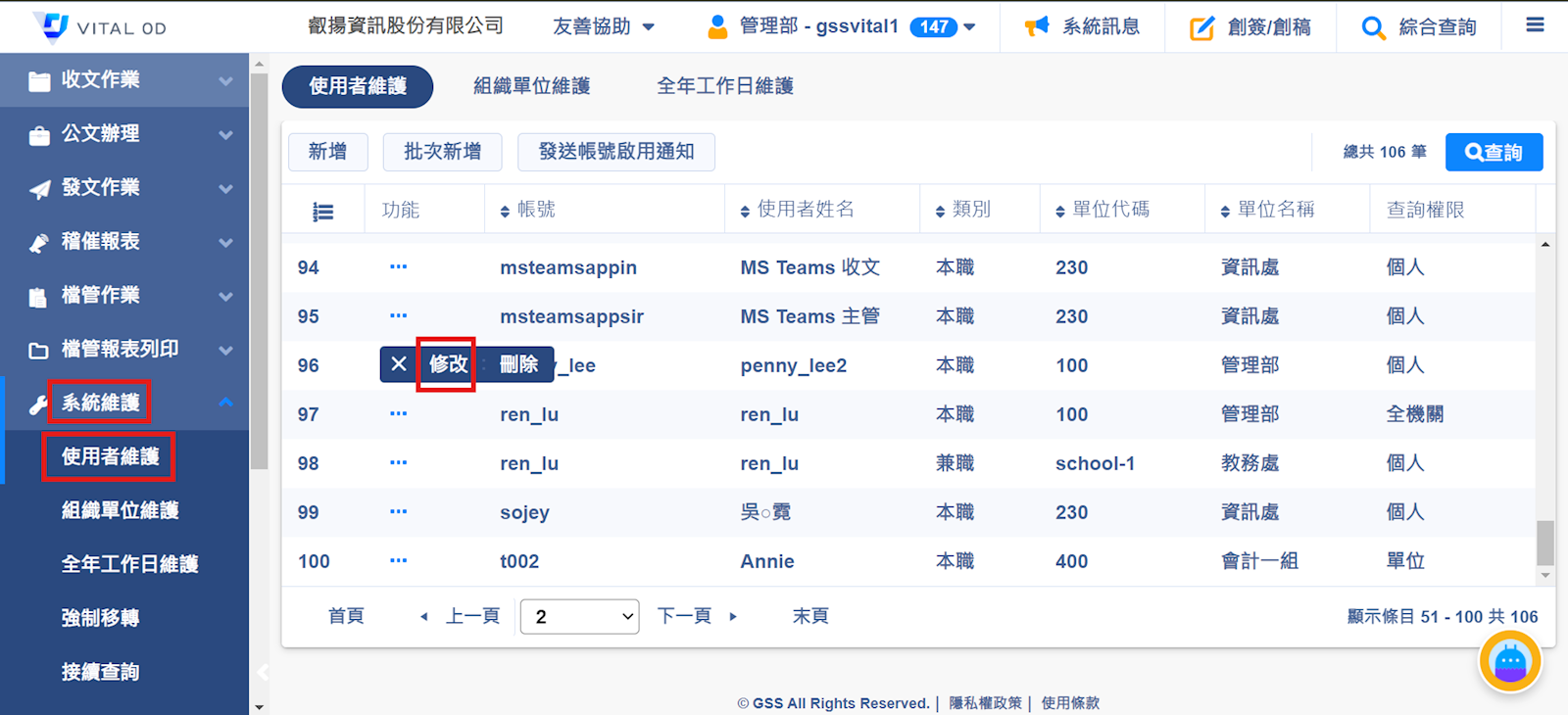Open the page number dropdown
The height and width of the screenshot is (715, 1568).
(x=579, y=616)
